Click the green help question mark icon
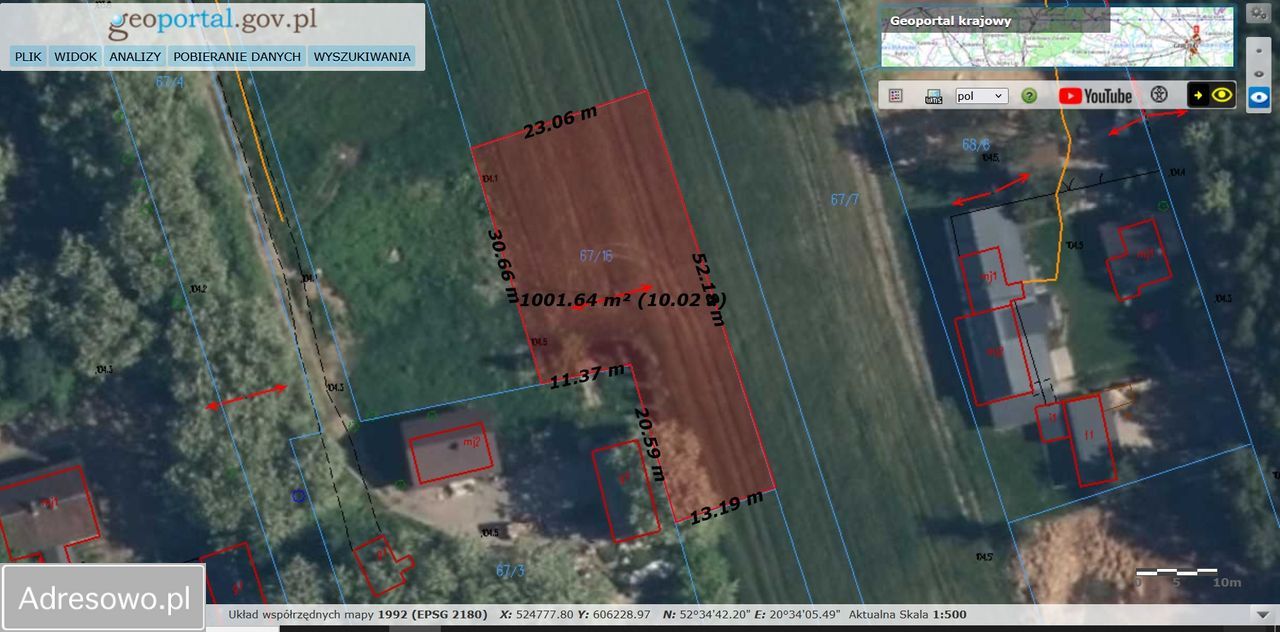The height and width of the screenshot is (632, 1280). pos(1029,96)
